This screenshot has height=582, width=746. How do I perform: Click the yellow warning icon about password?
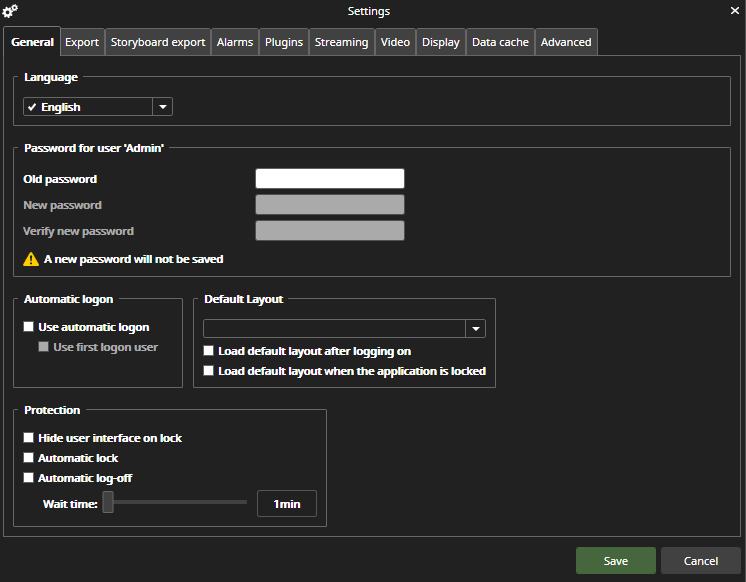click(31, 259)
